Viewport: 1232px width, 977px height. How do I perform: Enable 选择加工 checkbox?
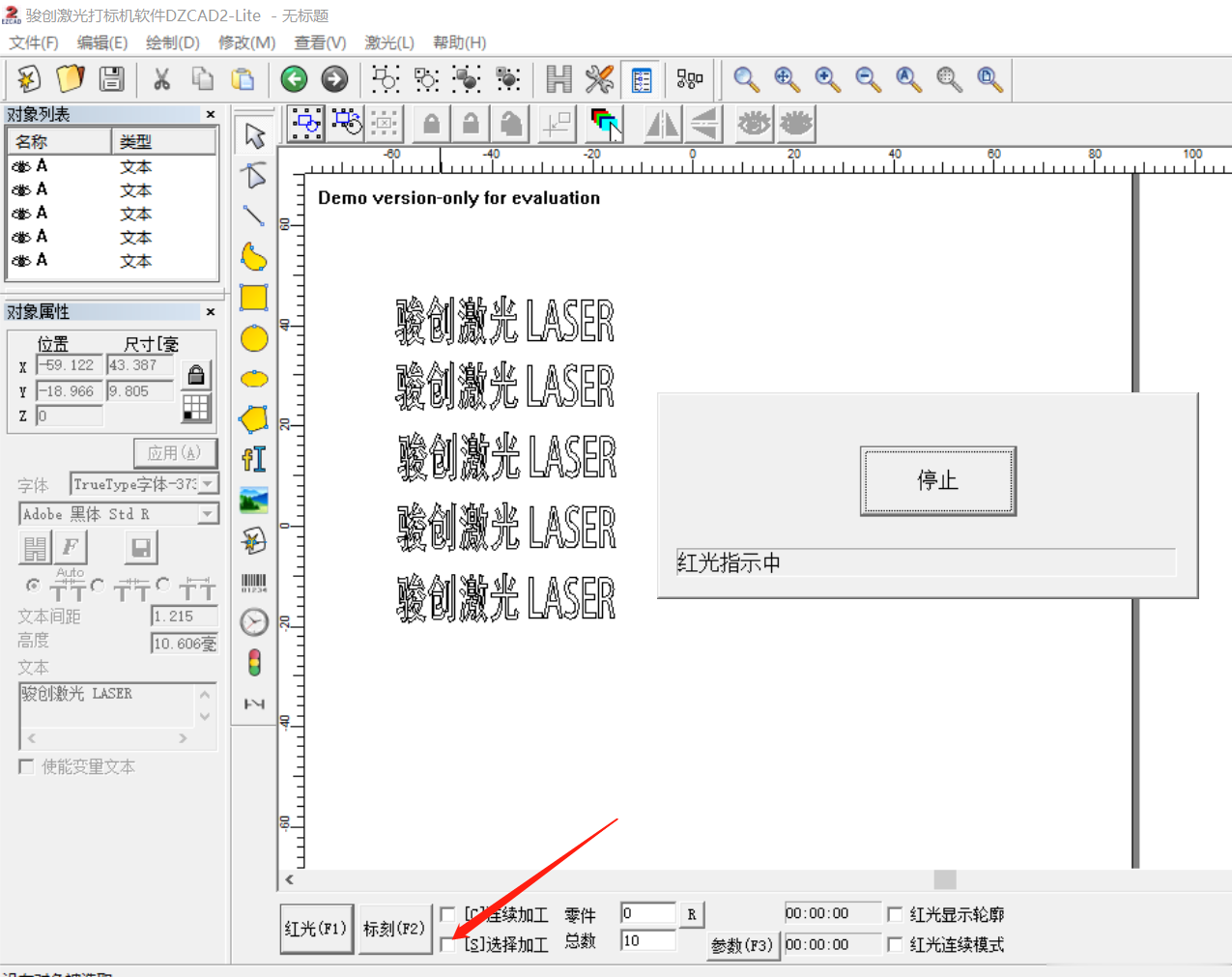pos(447,944)
